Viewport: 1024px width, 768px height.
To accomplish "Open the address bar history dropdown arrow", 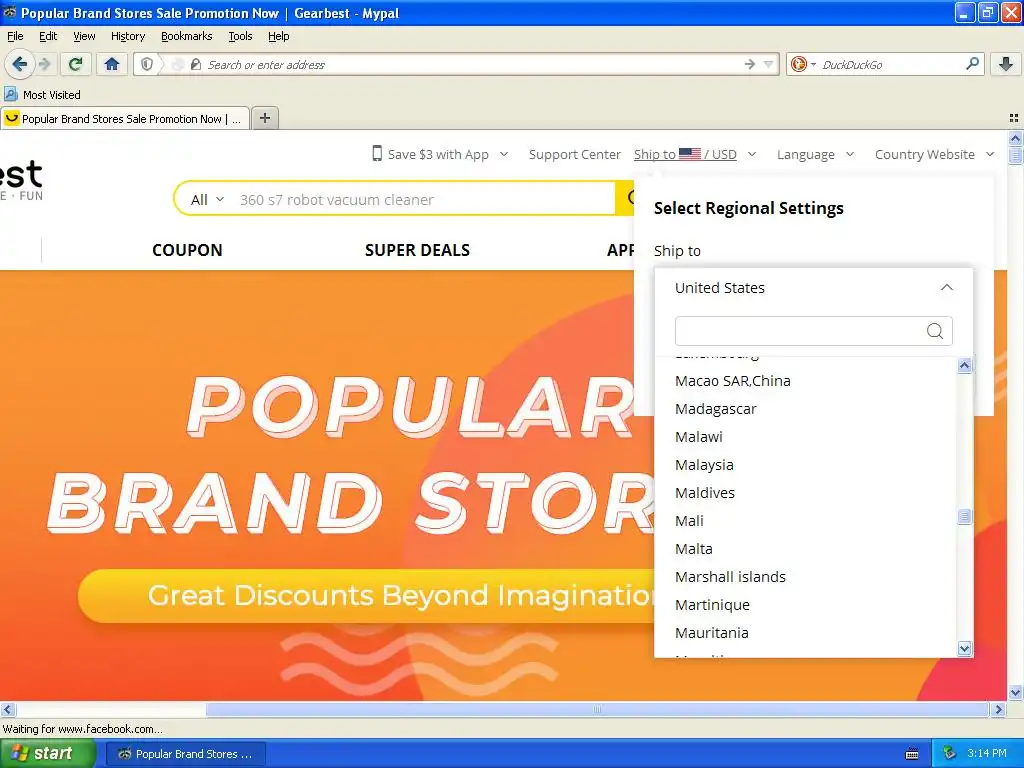I will pyautogui.click(x=769, y=64).
